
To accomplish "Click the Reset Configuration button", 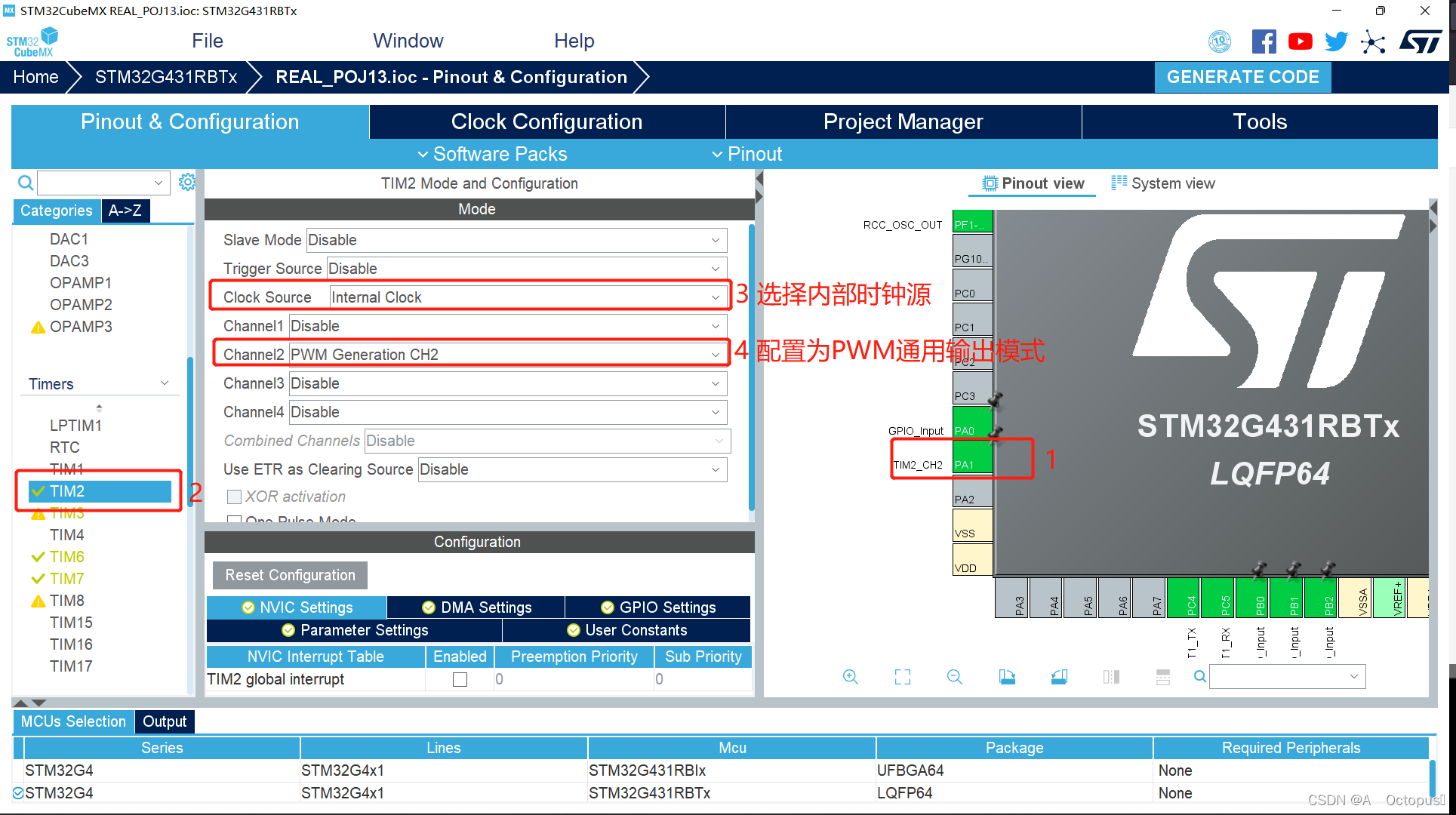I will click(x=290, y=575).
